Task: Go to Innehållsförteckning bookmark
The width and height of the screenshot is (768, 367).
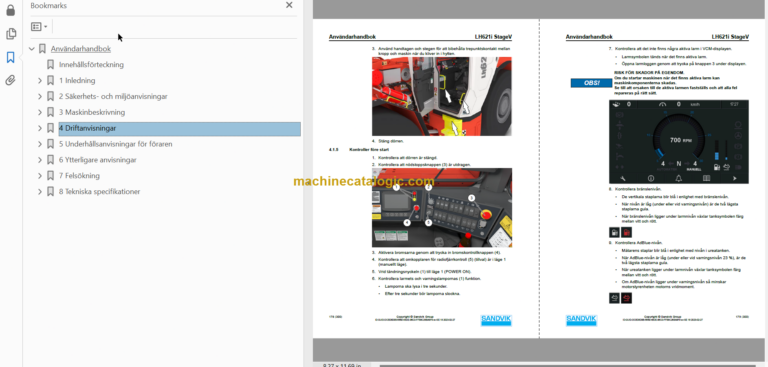Action: pyautogui.click(x=91, y=65)
